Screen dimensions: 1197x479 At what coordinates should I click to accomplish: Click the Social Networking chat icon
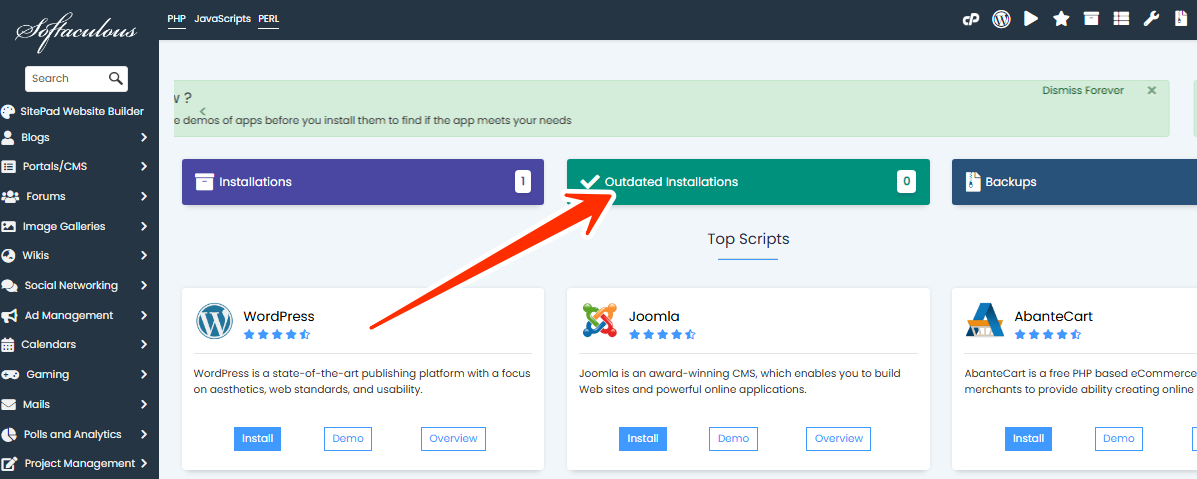tap(10, 286)
